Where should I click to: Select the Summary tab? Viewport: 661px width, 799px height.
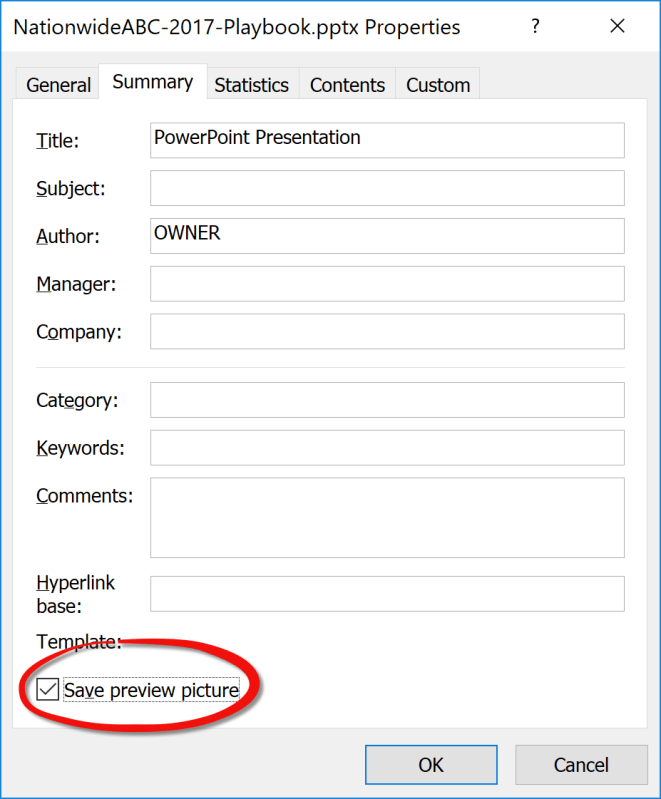click(153, 83)
